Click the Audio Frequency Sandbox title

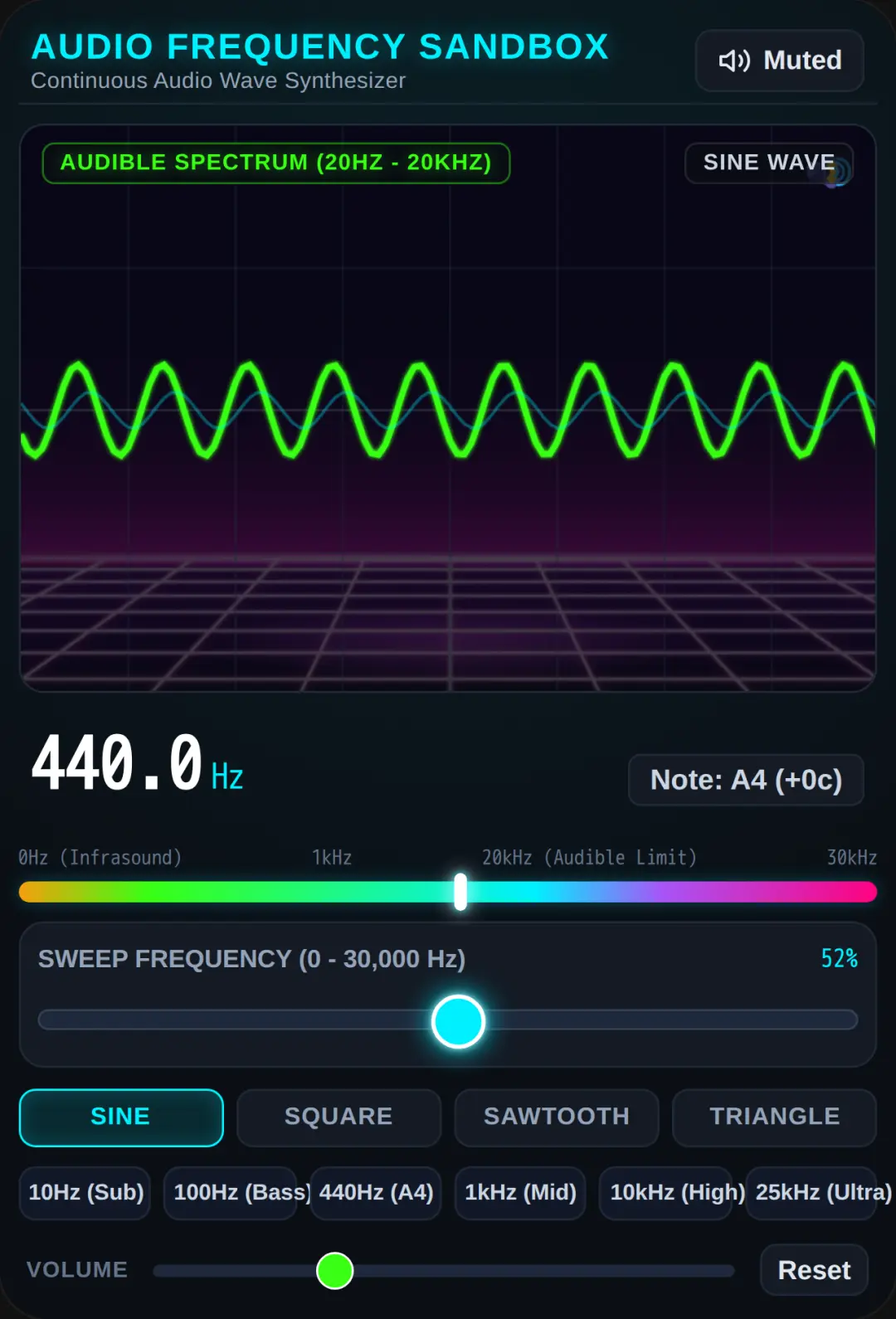[320, 46]
